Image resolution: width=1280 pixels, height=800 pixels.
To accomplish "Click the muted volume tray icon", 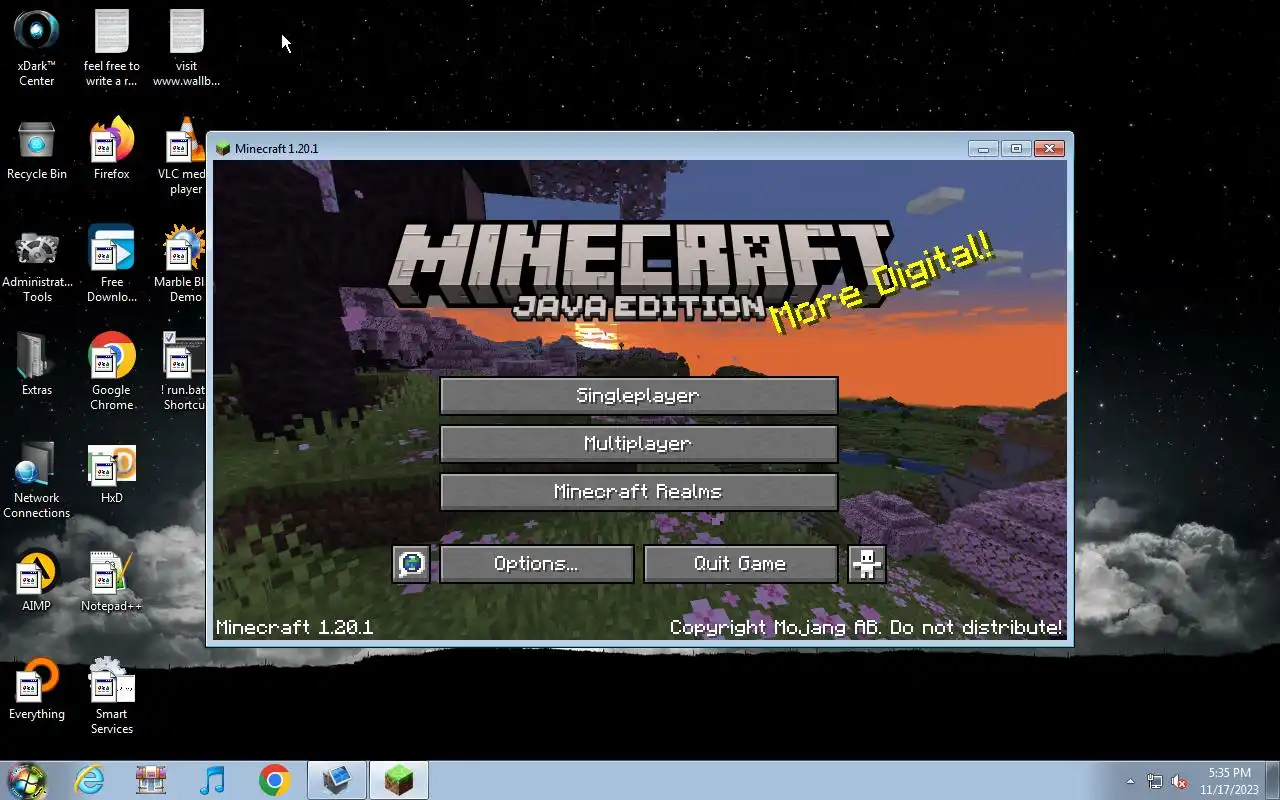I will (1179, 782).
